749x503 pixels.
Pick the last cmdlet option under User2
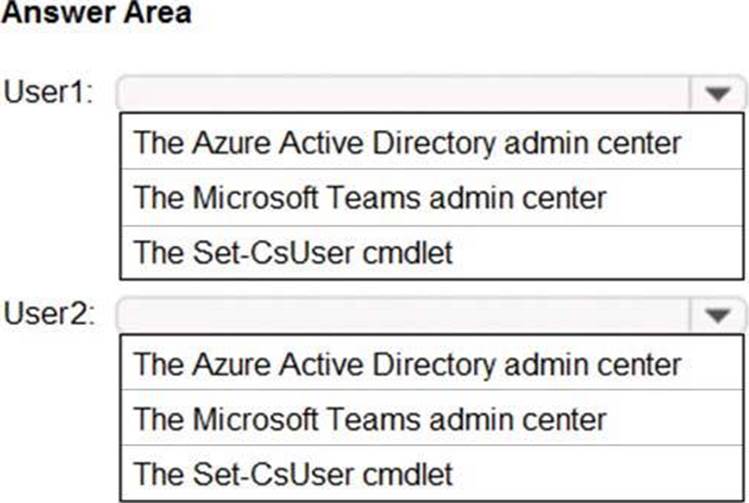(x=293, y=473)
